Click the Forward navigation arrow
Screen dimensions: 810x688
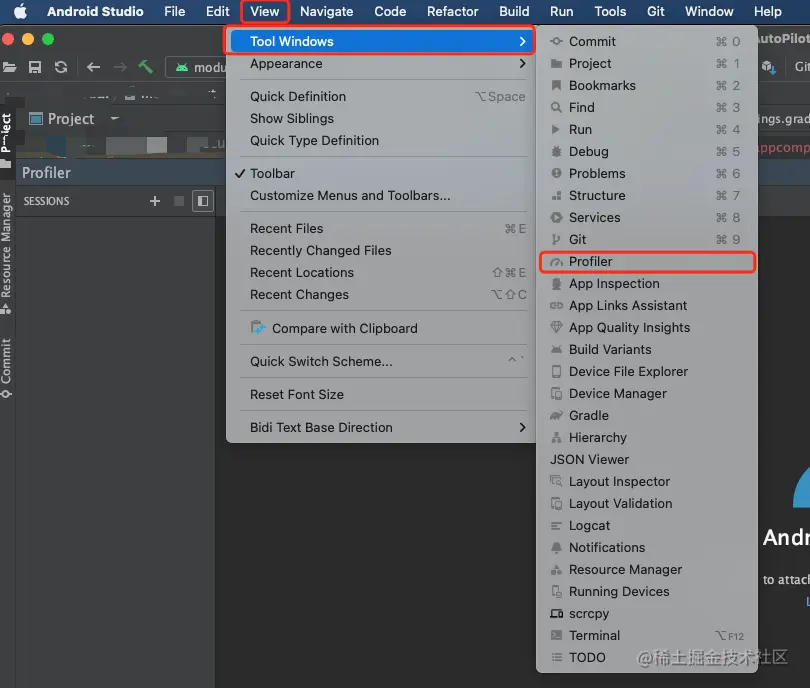120,67
